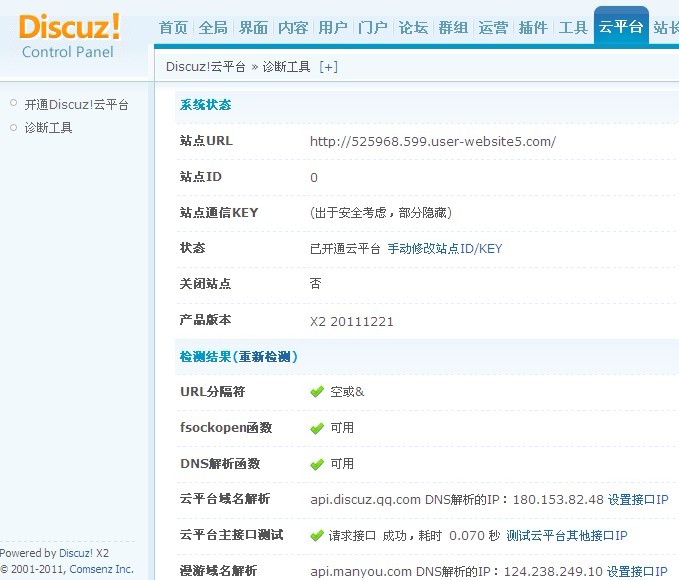
Task: Click the IP address 180.153.82.48 text
Action: 558,499
